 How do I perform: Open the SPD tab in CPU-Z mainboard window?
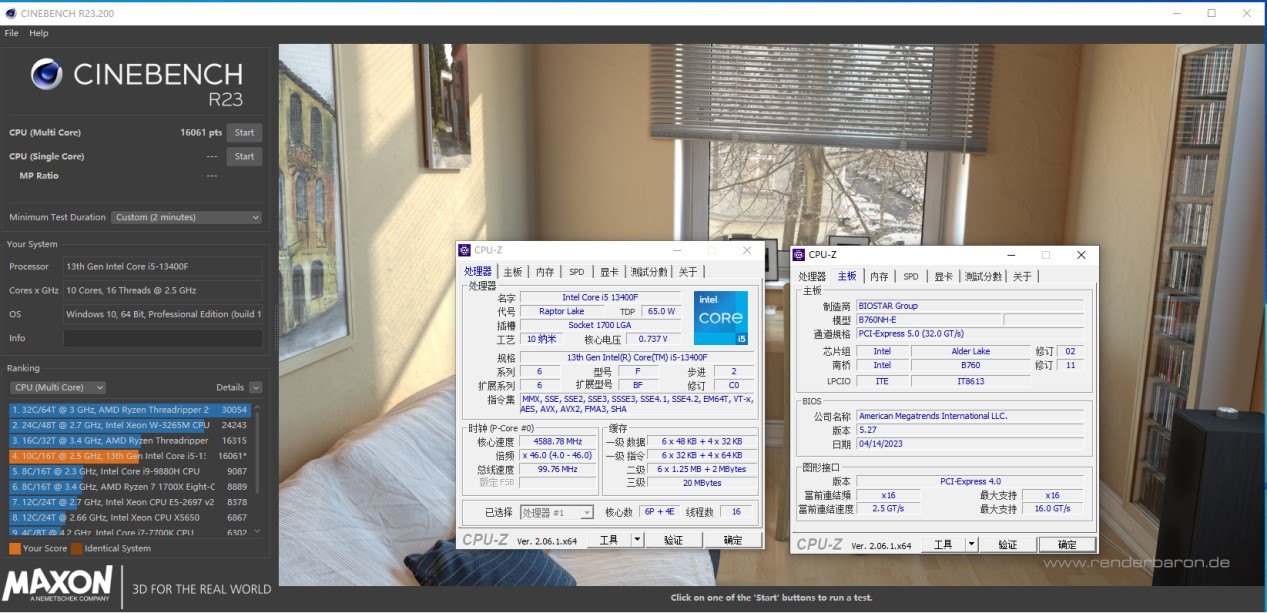(911, 276)
